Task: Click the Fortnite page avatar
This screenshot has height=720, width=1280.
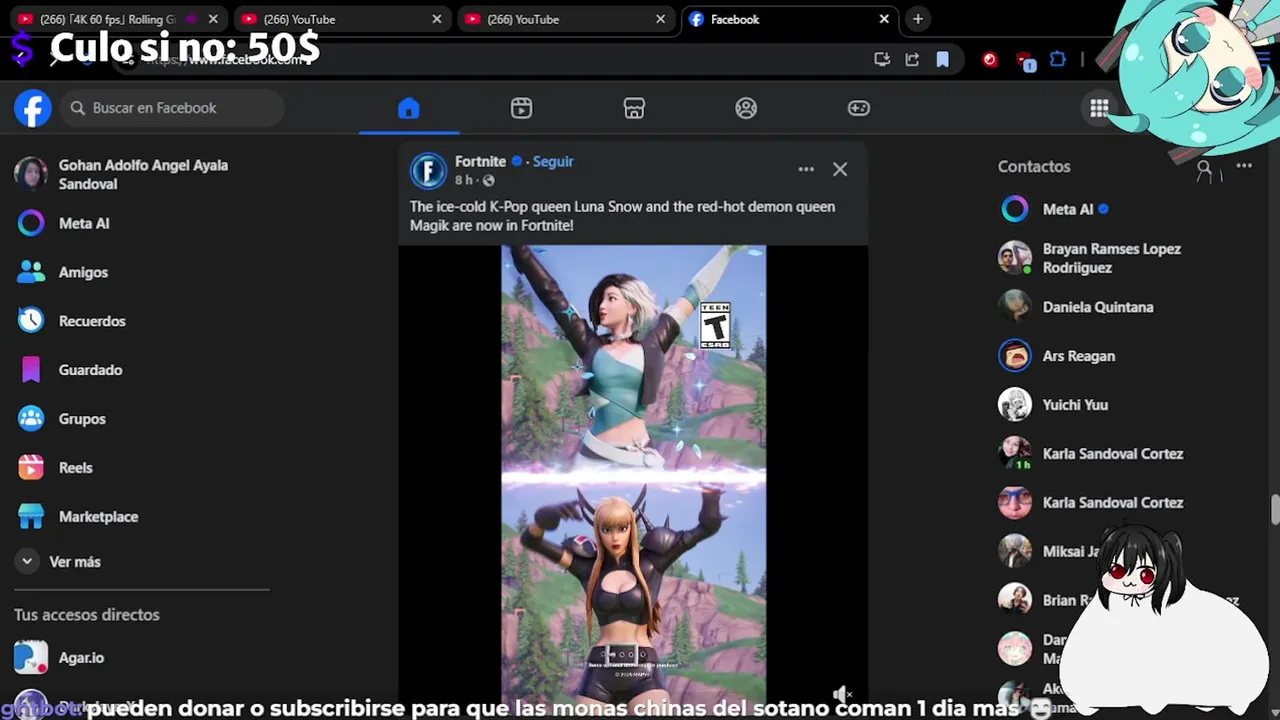Action: (x=428, y=171)
